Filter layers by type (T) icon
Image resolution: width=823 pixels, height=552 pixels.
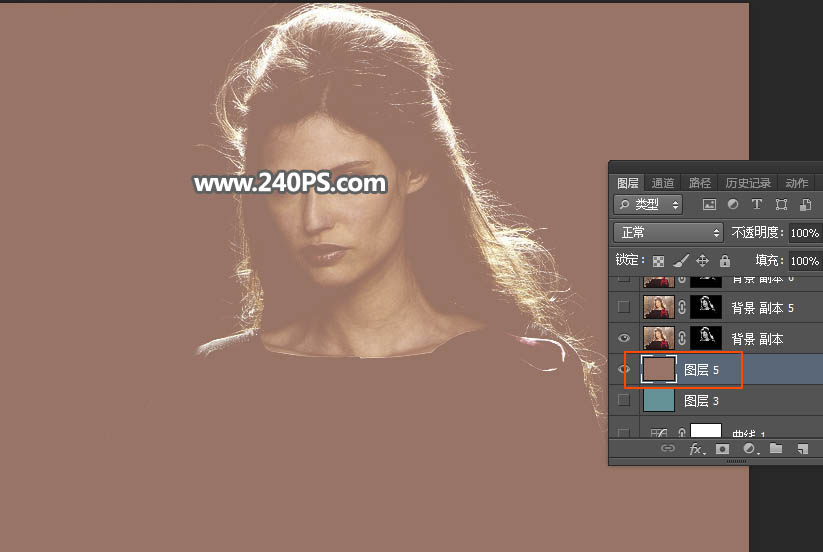[756, 205]
